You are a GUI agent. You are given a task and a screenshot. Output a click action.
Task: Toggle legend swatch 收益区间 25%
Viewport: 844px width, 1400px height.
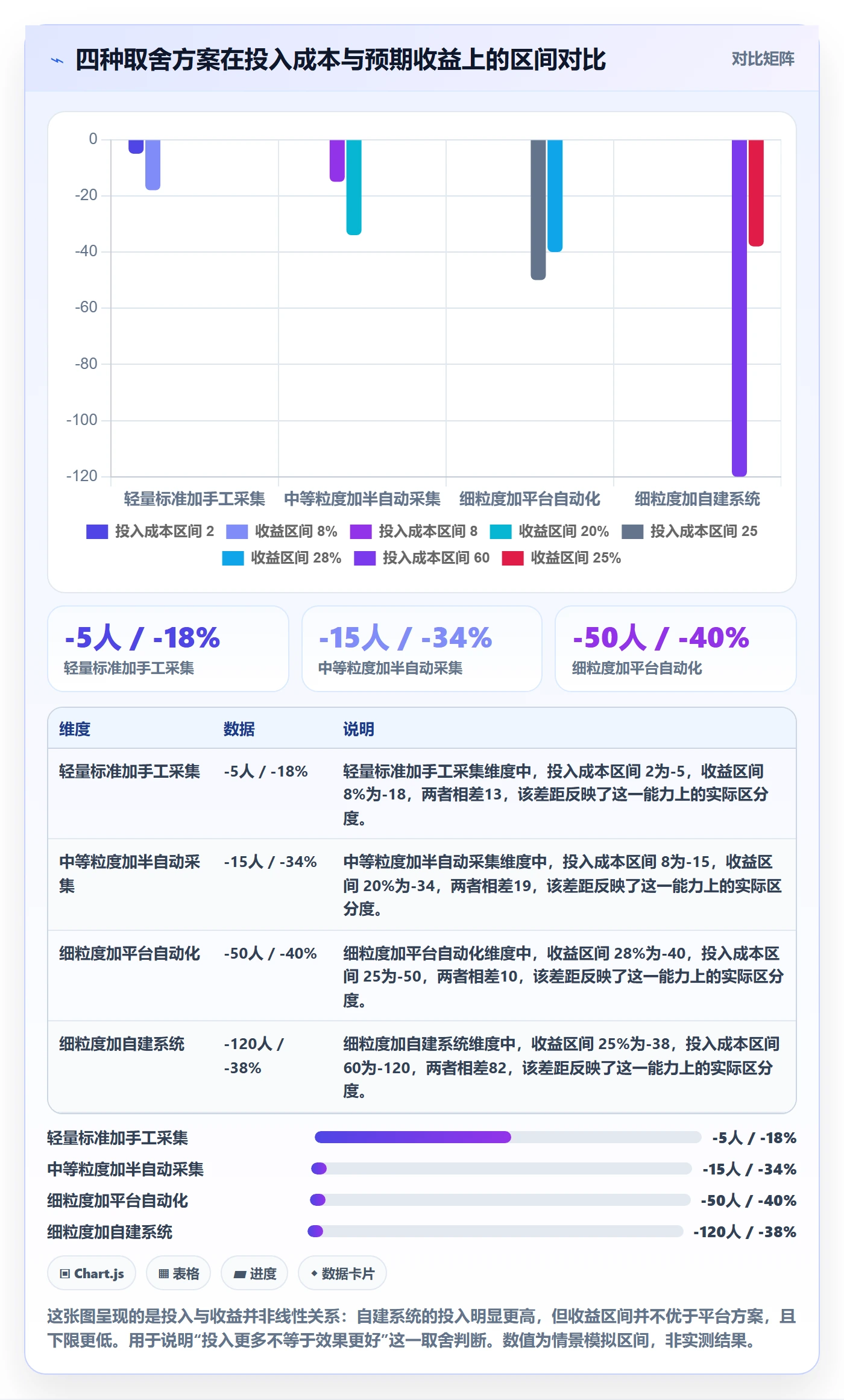512,558
